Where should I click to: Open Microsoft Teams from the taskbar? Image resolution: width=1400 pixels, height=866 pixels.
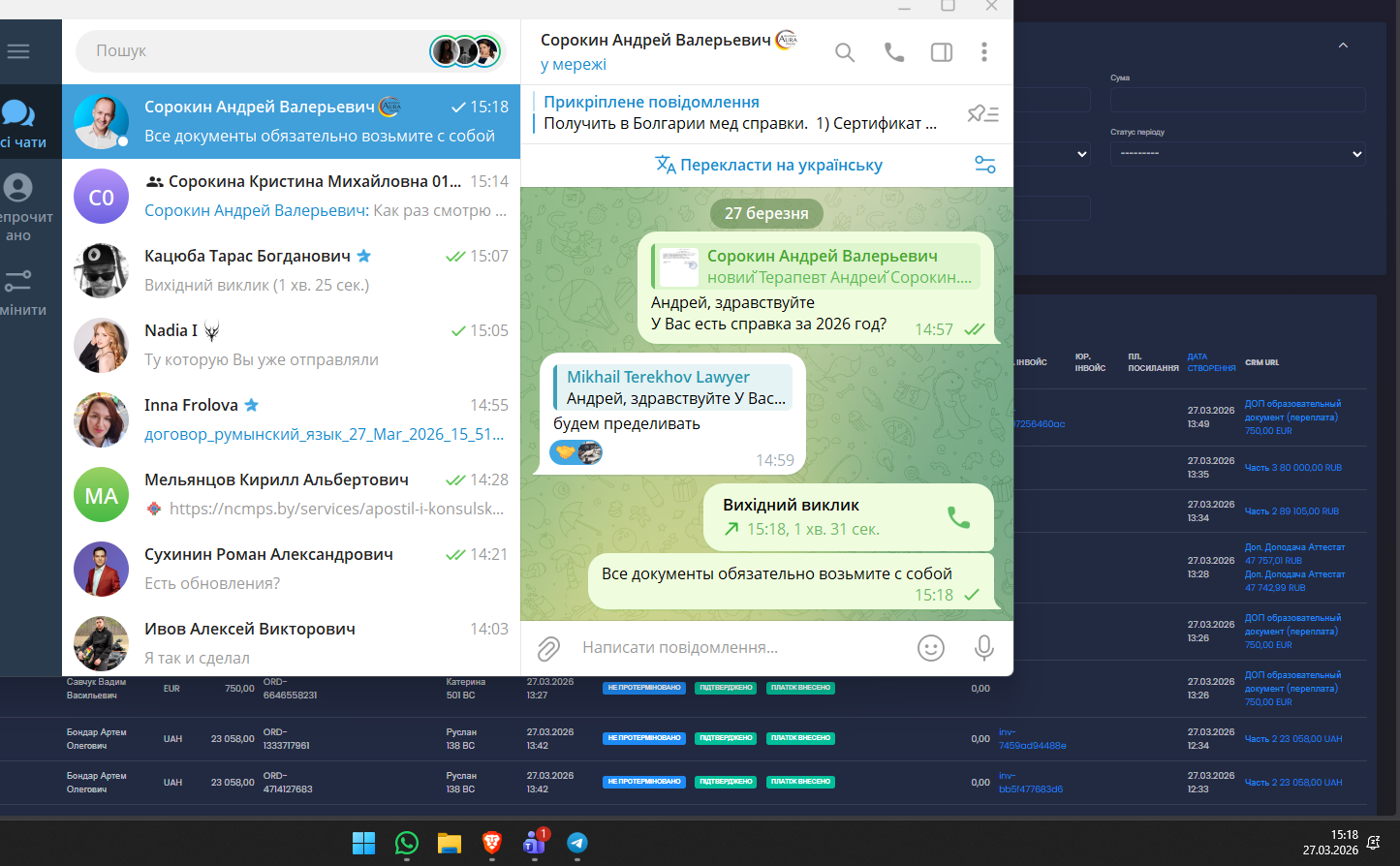pos(534,843)
